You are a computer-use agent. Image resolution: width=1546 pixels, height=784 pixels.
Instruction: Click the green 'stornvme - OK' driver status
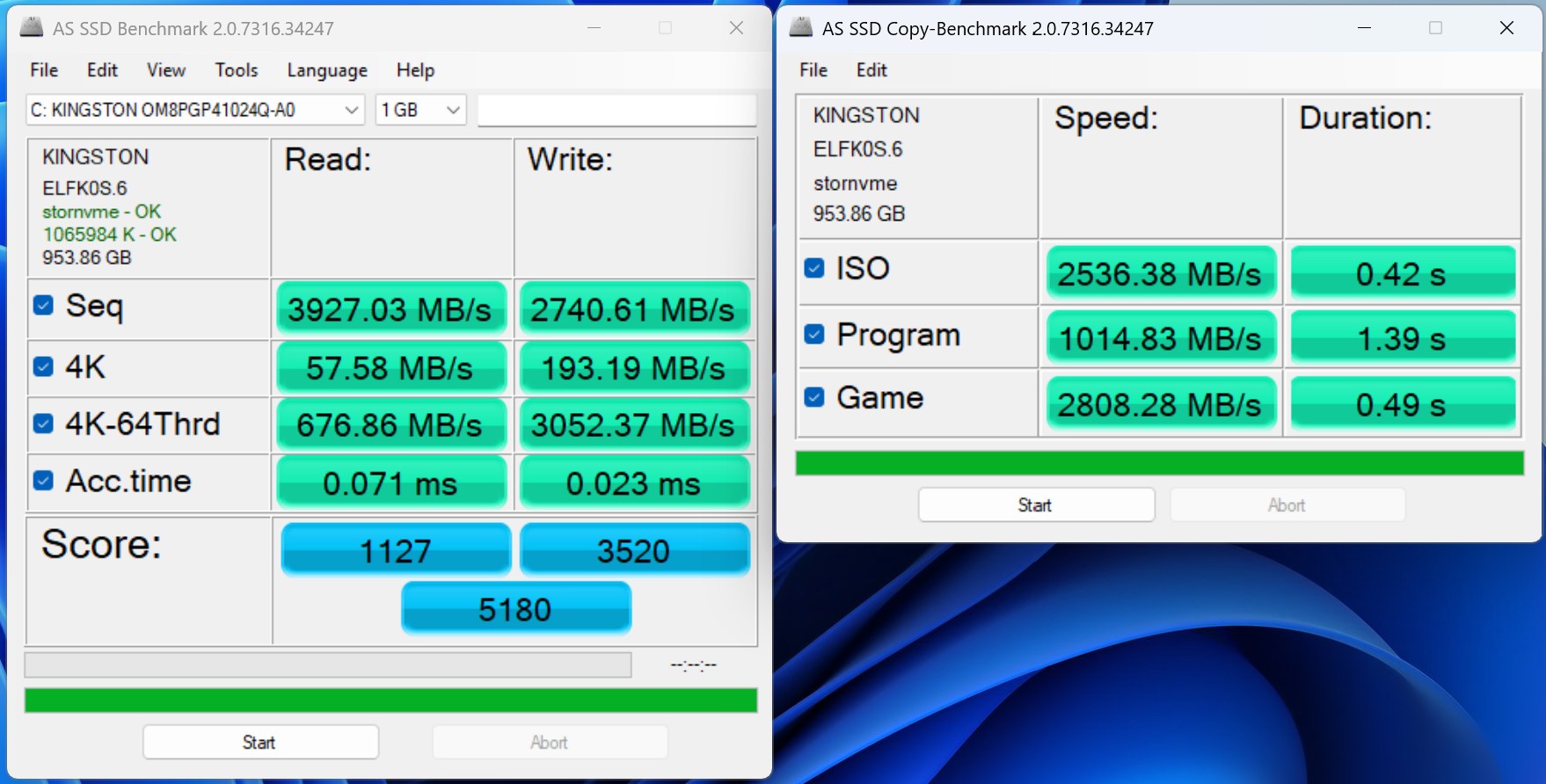point(102,212)
